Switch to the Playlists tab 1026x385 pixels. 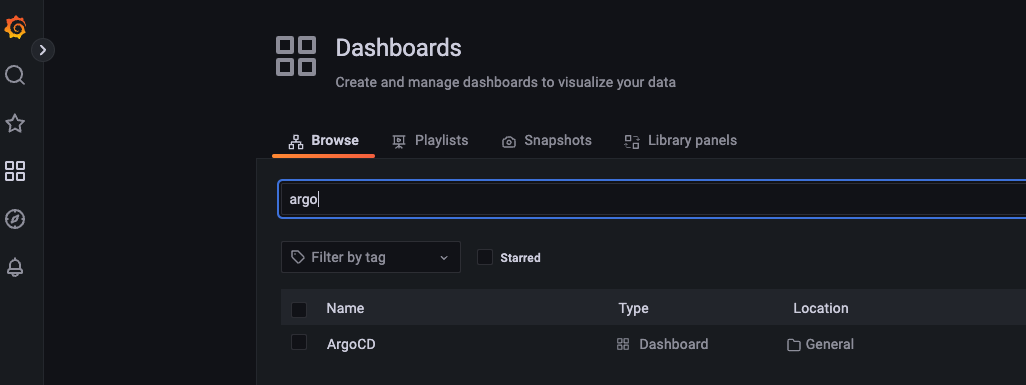coord(430,141)
